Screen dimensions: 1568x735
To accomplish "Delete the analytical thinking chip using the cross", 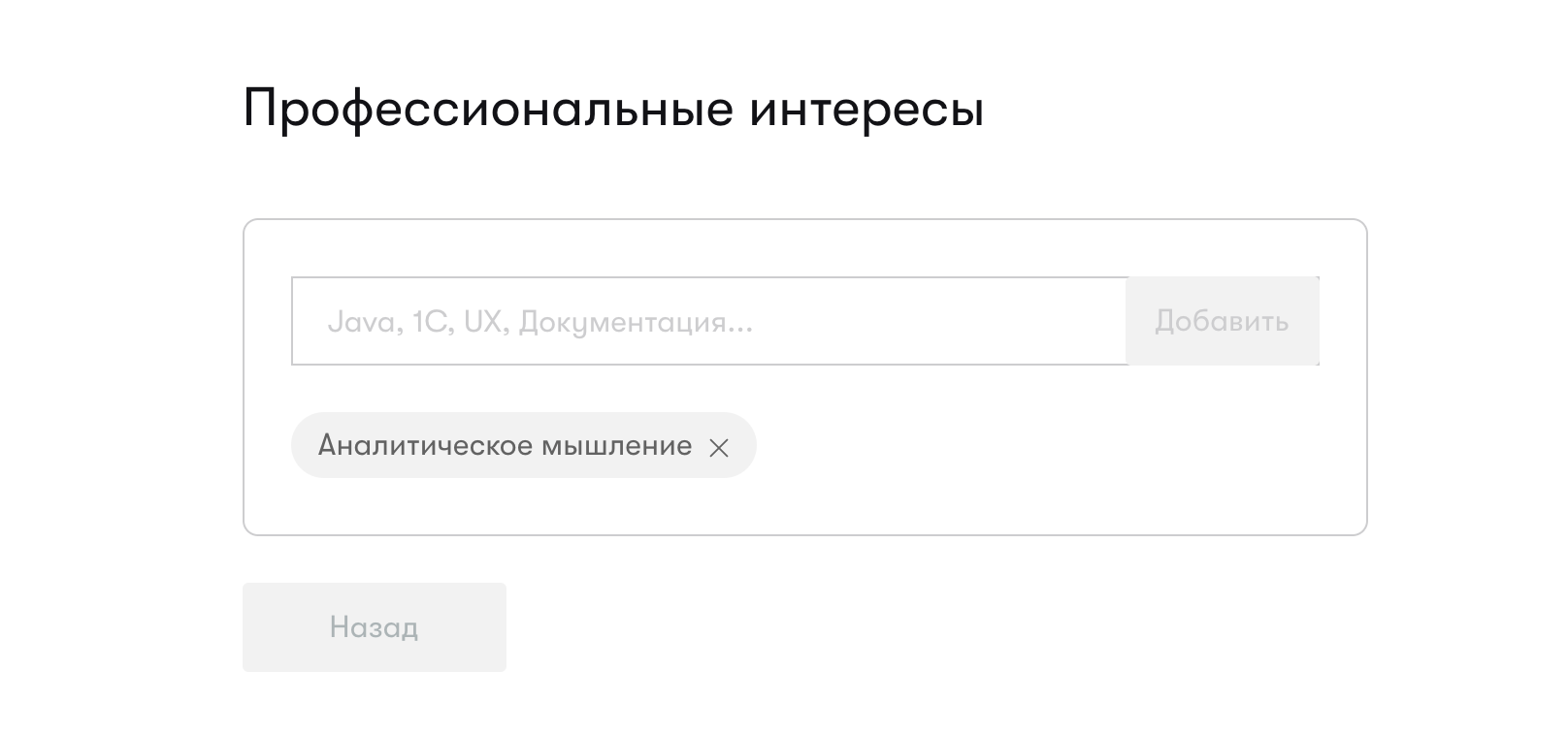I will 718,447.
